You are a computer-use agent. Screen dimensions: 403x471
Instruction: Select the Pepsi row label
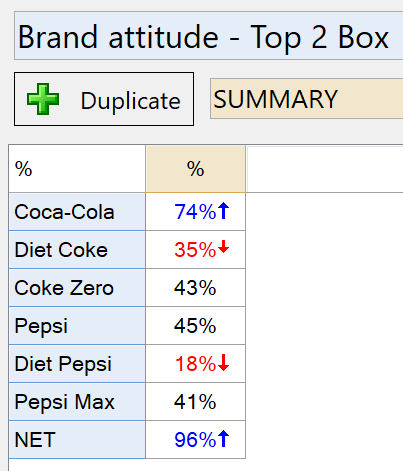77,326
